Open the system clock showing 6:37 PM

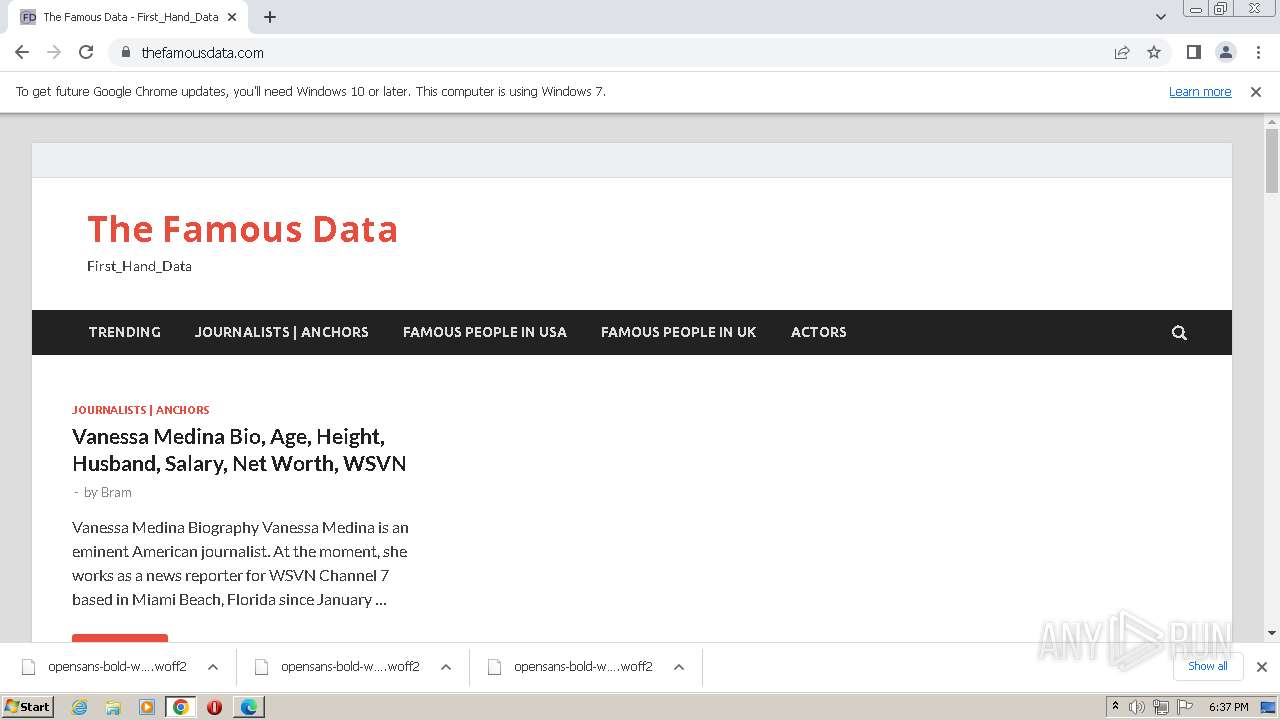pos(1229,707)
